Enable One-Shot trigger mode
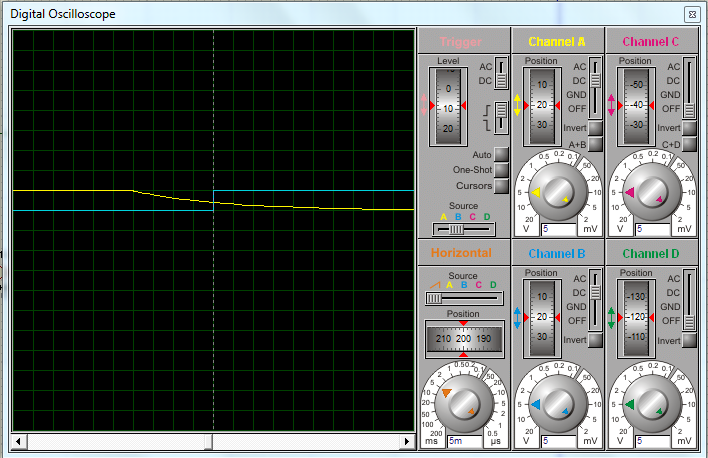 (x=501, y=170)
